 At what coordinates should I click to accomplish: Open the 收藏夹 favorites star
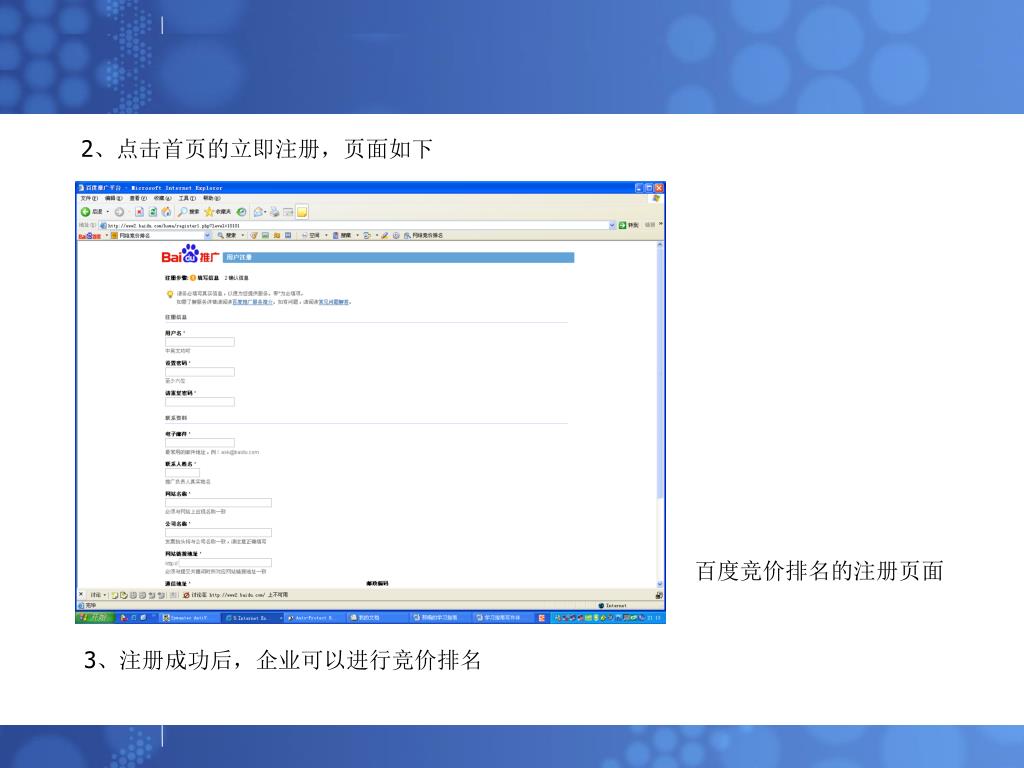click(210, 212)
